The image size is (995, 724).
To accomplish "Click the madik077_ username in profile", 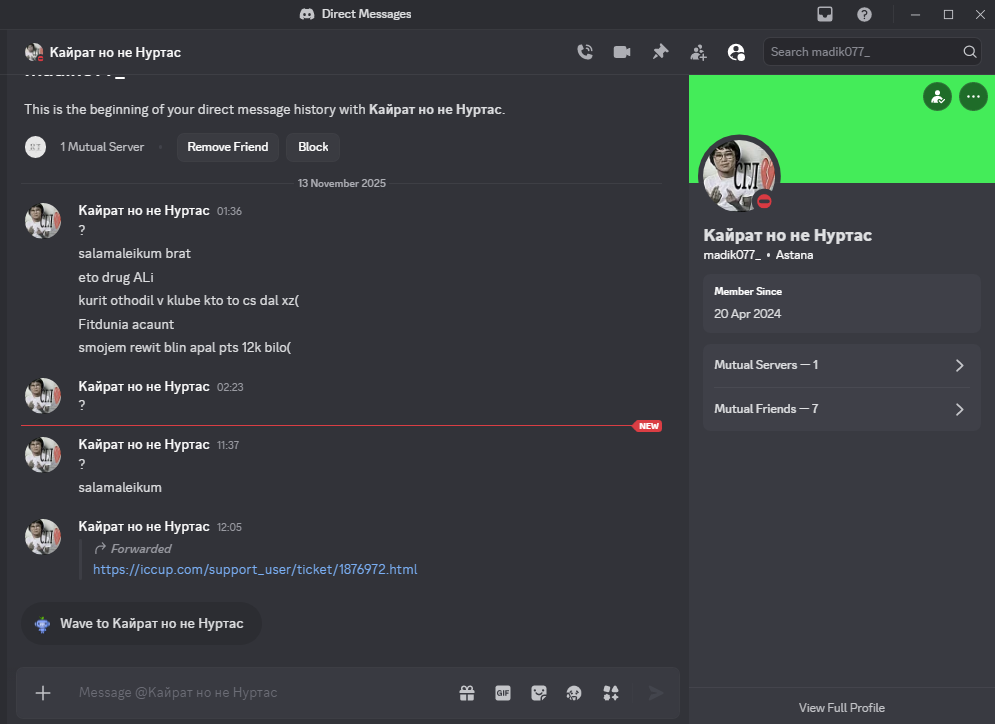I will [x=732, y=255].
